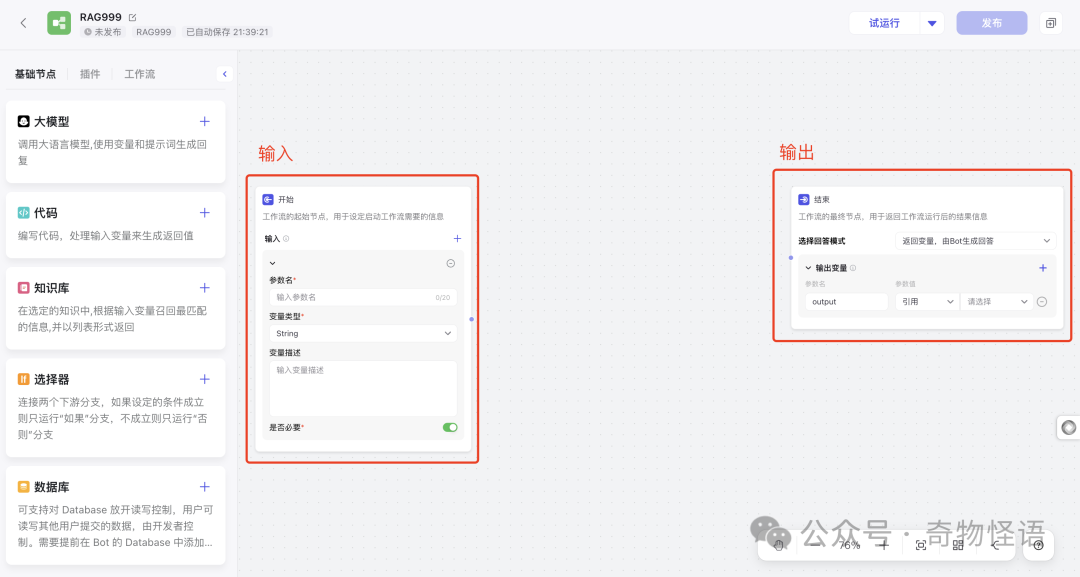
Task: Collapse the 输出变量 section
Action: pyautogui.click(x=808, y=268)
